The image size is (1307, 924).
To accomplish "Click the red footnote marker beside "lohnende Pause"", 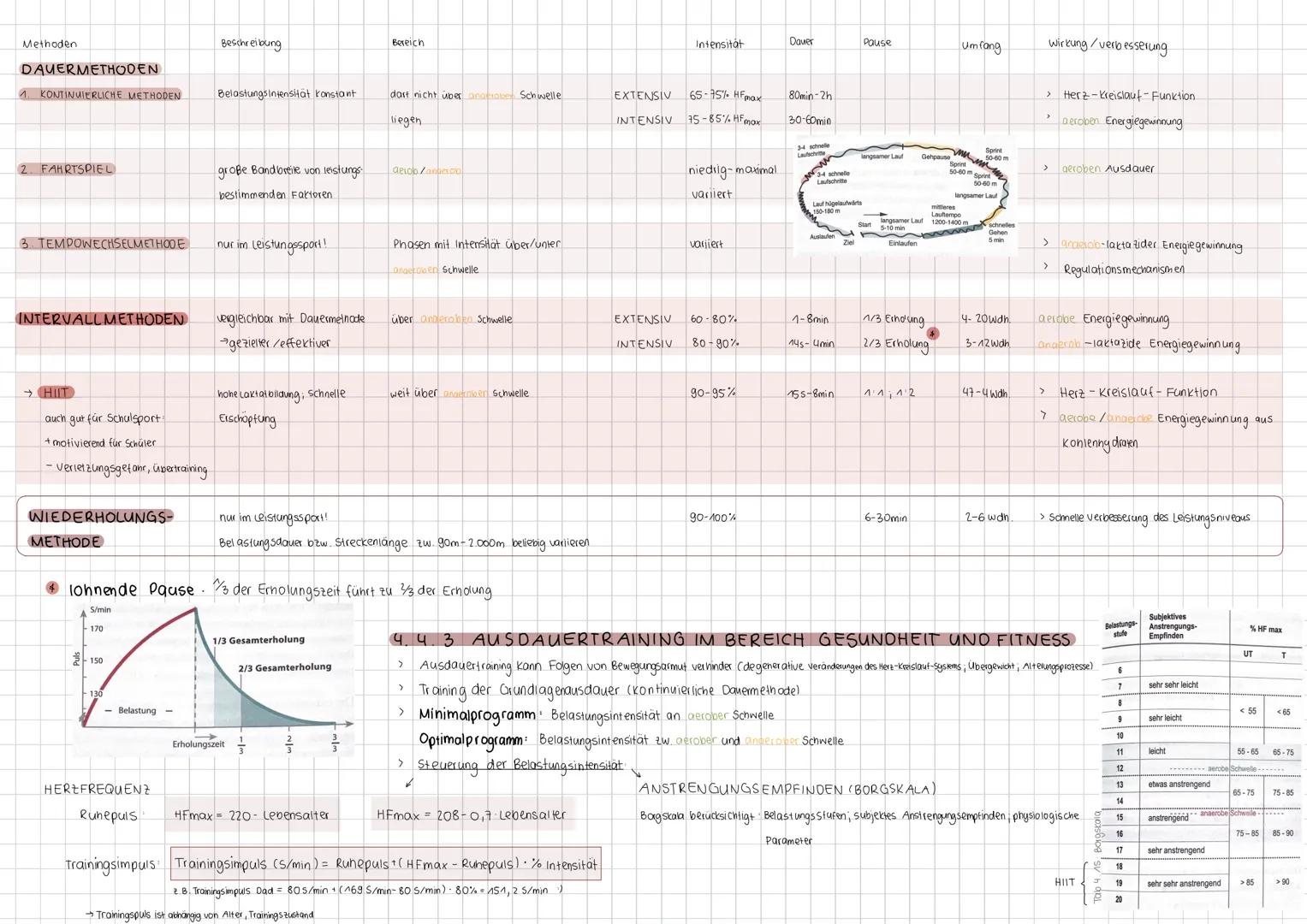I will pos(52,589).
